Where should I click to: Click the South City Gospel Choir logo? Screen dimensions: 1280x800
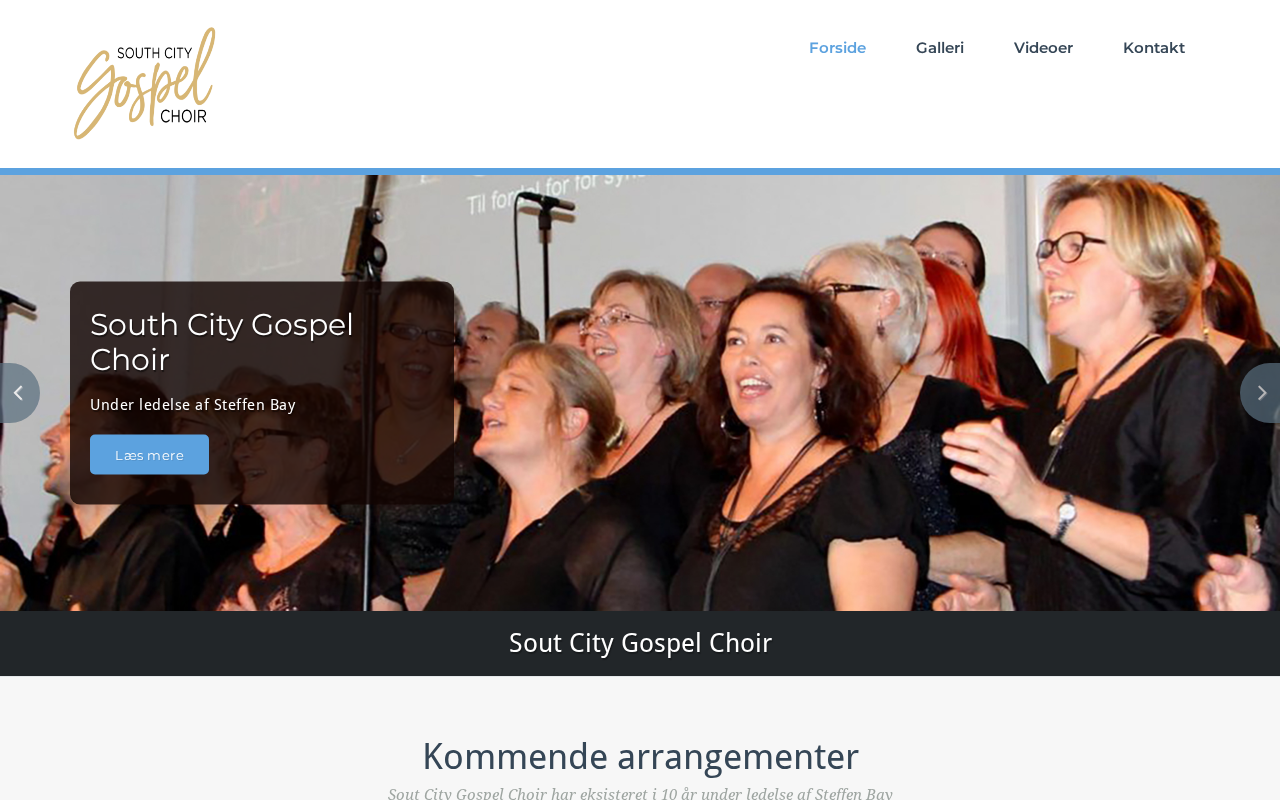[x=145, y=83]
